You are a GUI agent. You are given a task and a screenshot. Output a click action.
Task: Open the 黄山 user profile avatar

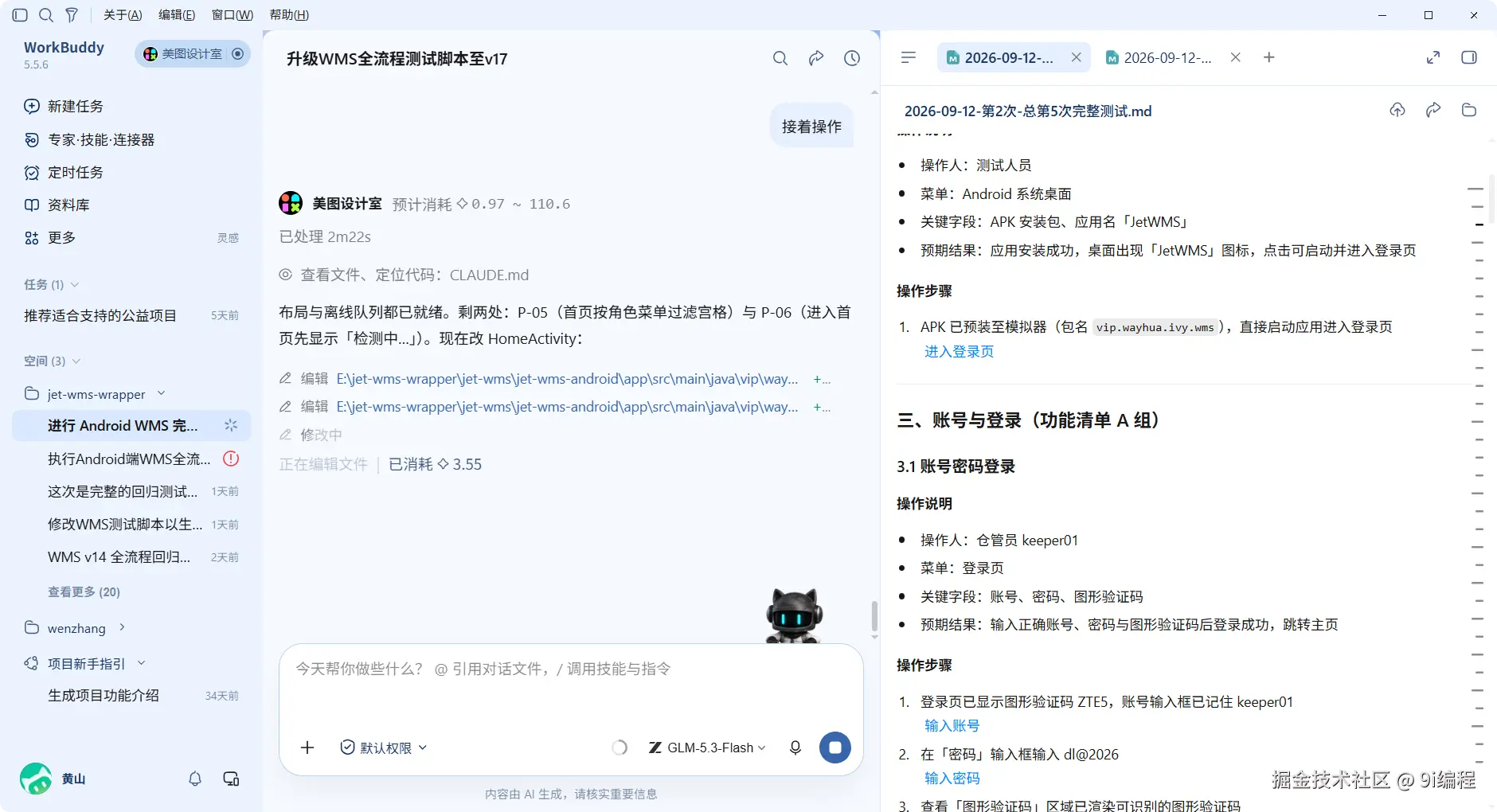coord(36,779)
